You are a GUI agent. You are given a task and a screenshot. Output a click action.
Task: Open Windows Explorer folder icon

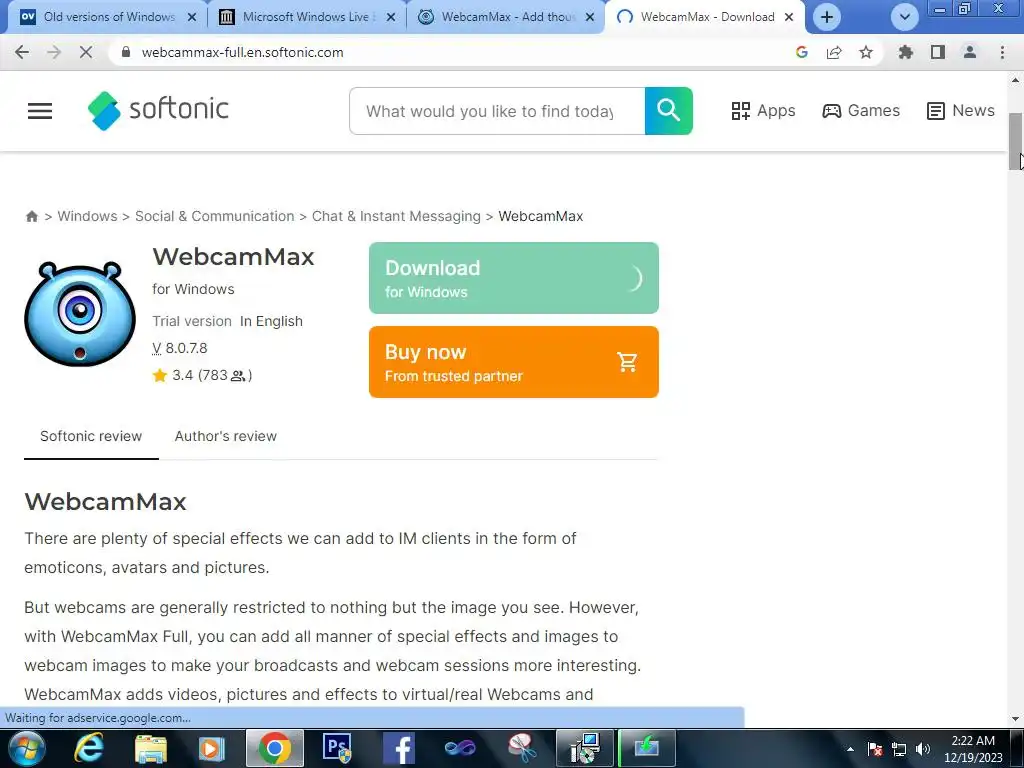pyautogui.click(x=151, y=748)
